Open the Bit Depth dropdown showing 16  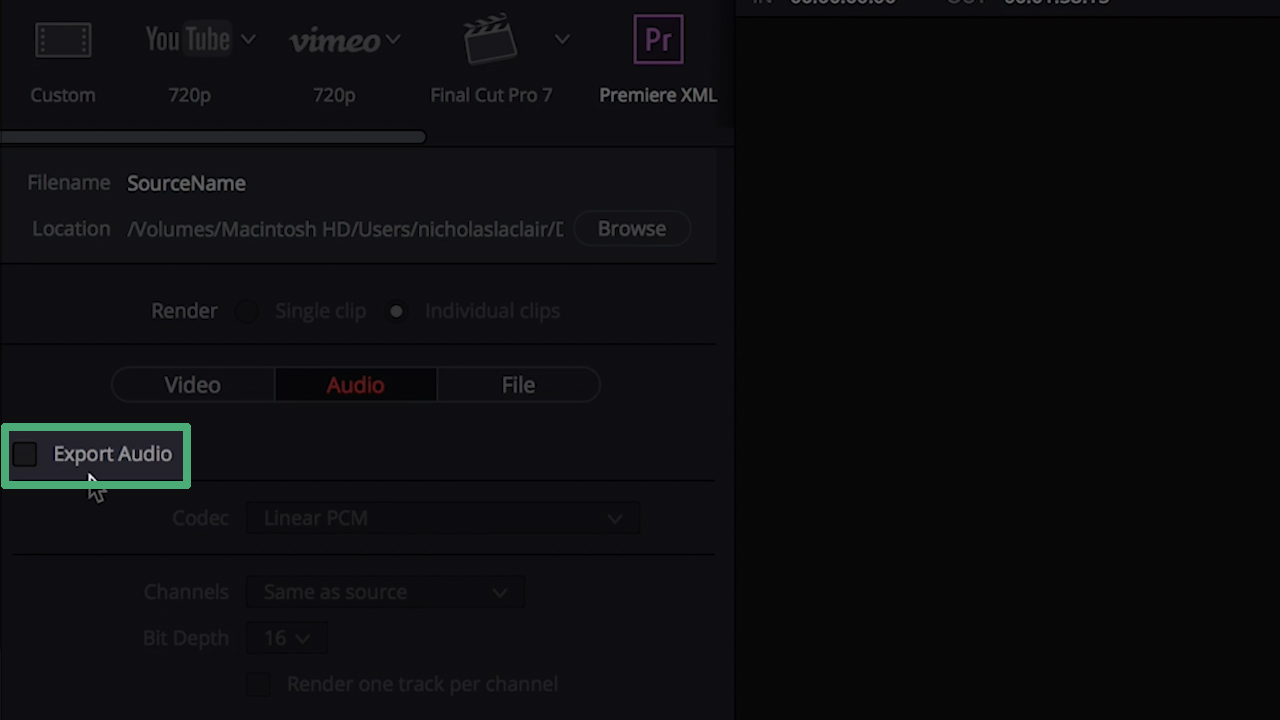click(286, 637)
